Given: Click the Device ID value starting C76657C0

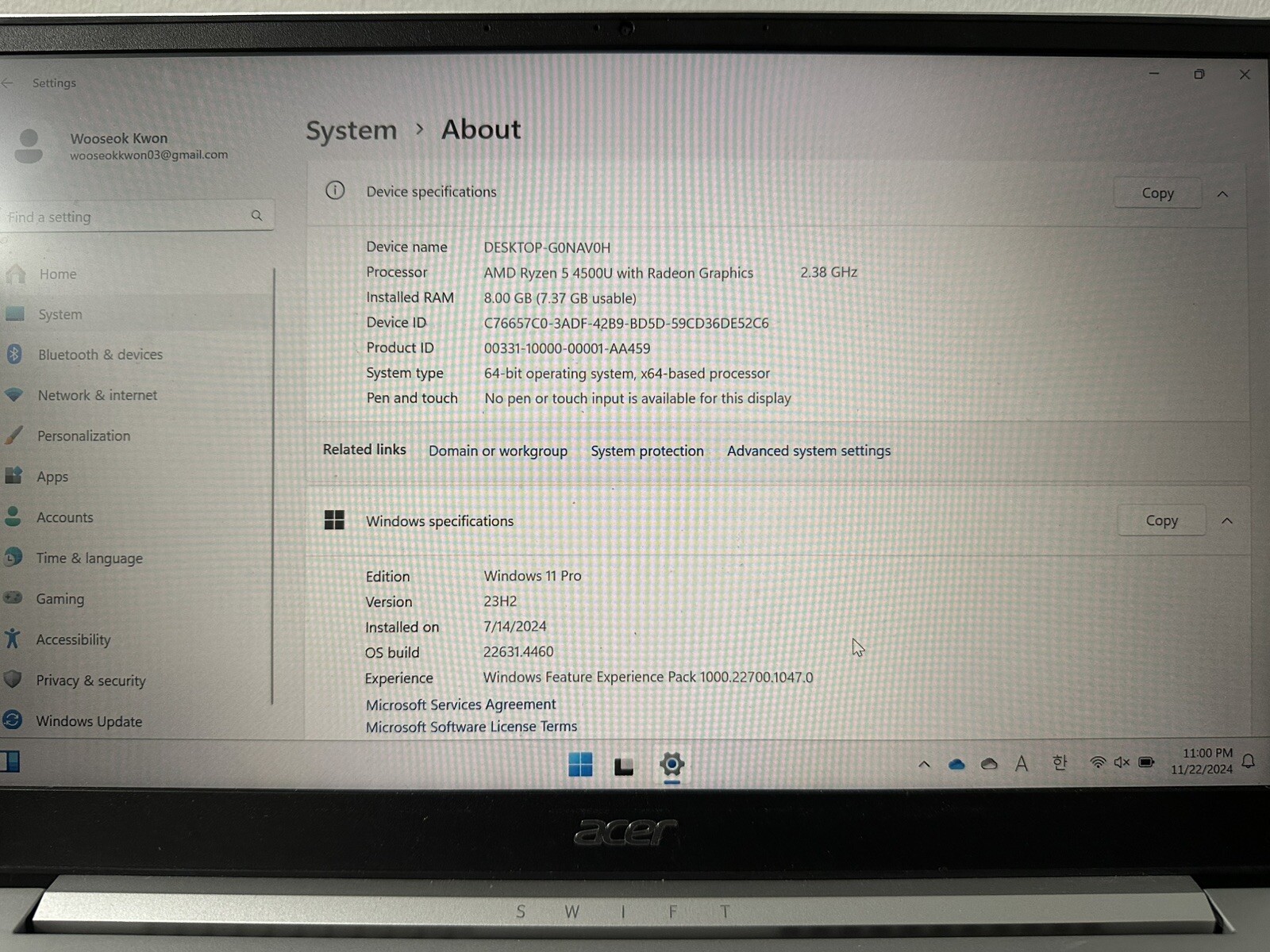Looking at the screenshot, I should pos(626,323).
